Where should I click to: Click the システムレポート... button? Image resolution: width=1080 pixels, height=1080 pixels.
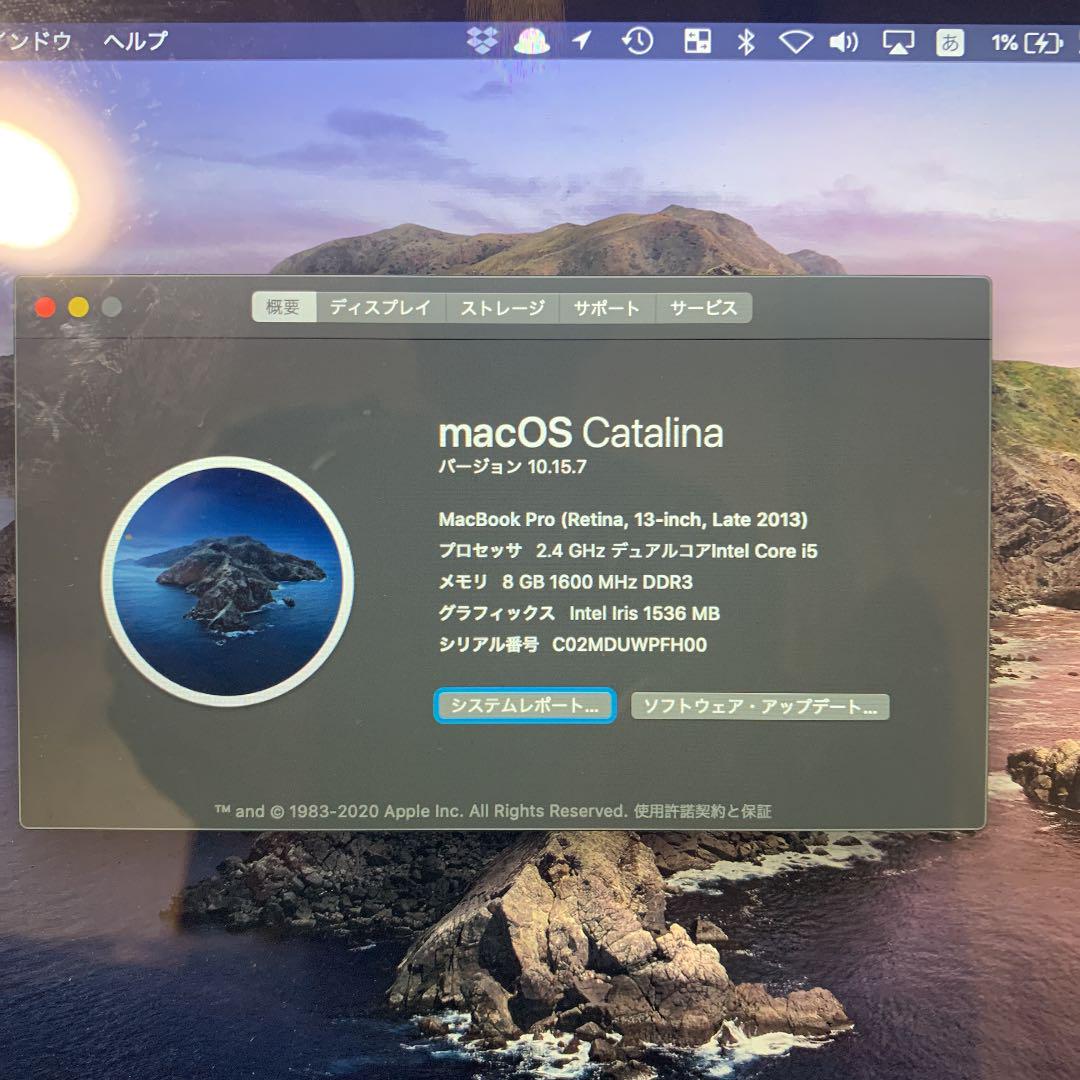click(x=525, y=705)
